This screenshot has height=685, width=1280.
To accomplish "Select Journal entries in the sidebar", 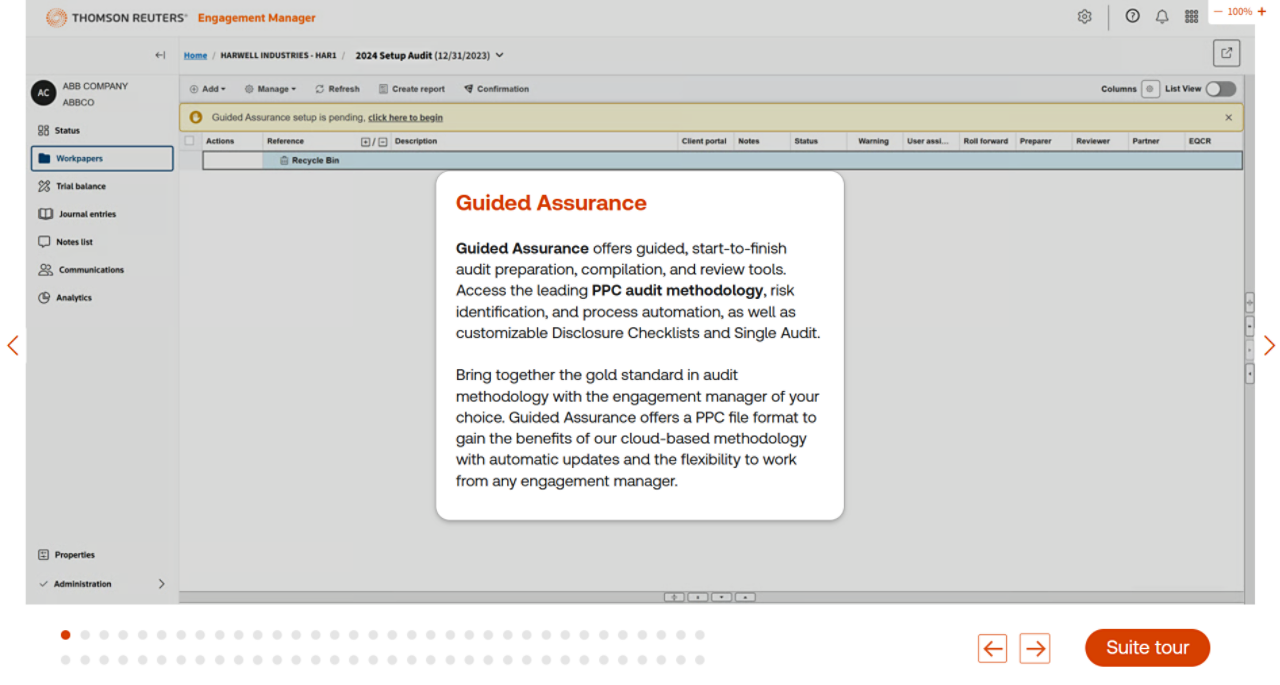I will pyautogui.click(x=86, y=214).
